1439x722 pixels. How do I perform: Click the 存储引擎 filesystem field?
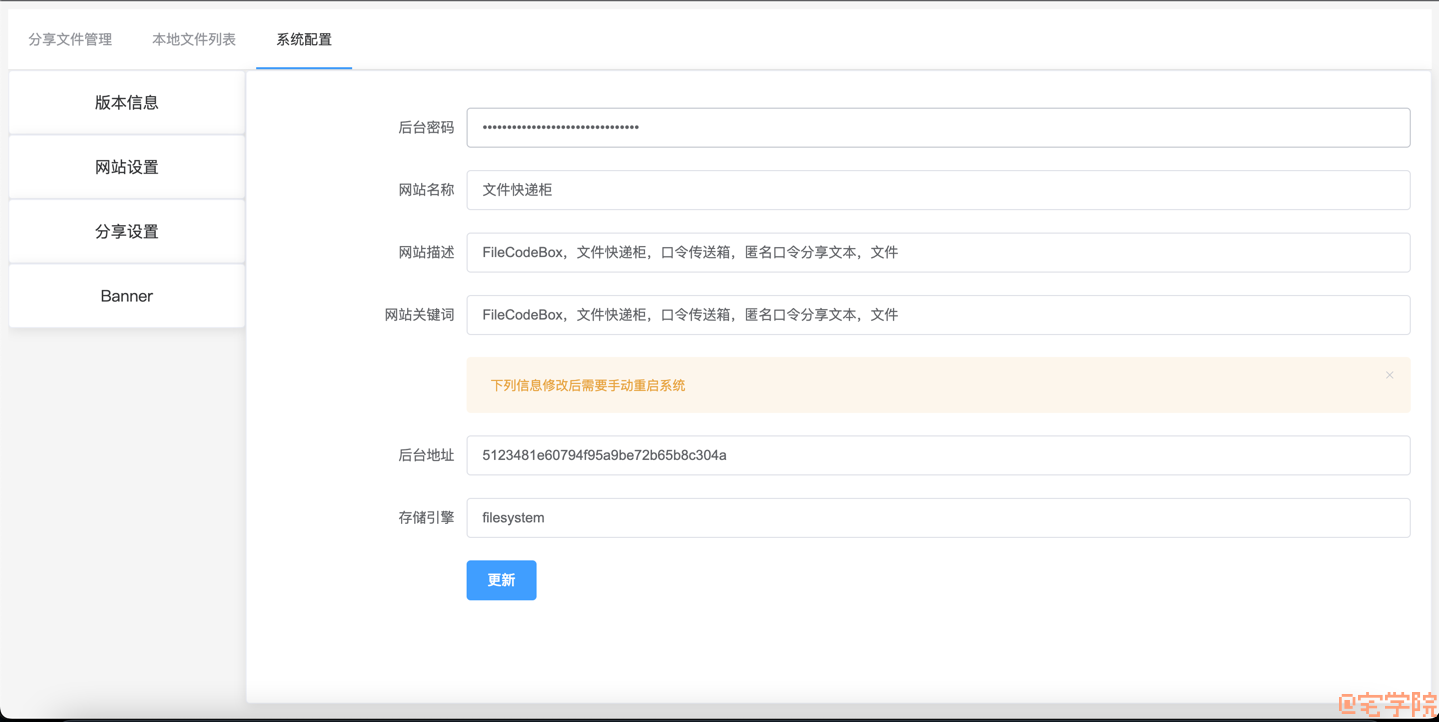[937, 518]
